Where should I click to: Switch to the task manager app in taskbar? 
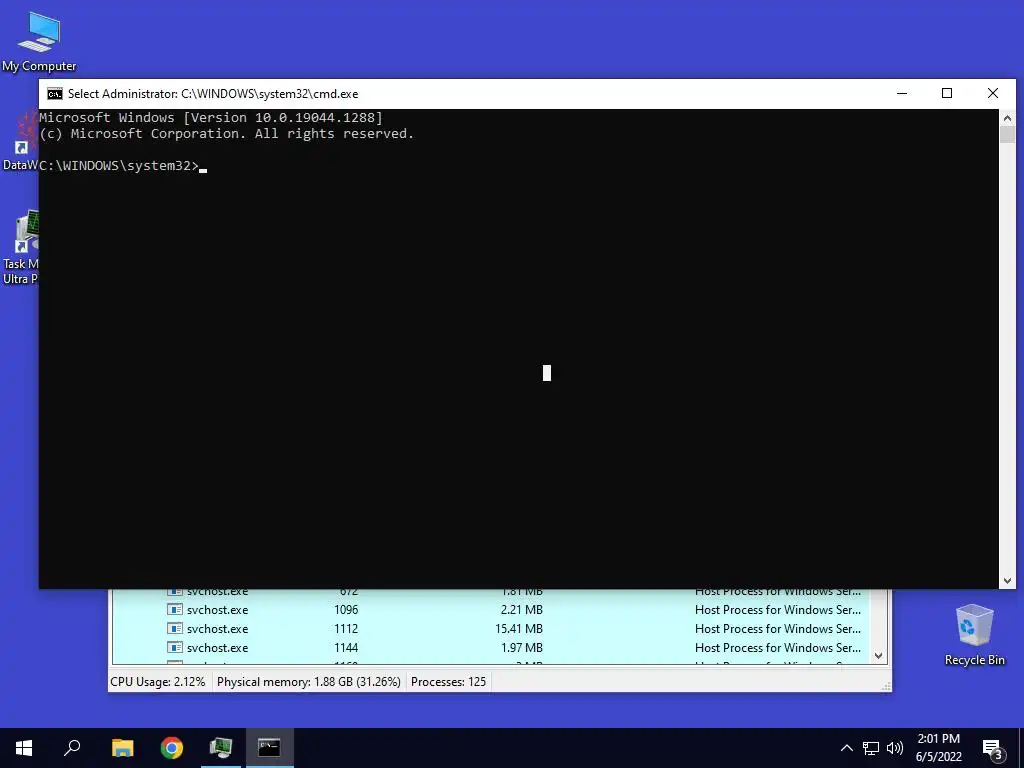221,748
